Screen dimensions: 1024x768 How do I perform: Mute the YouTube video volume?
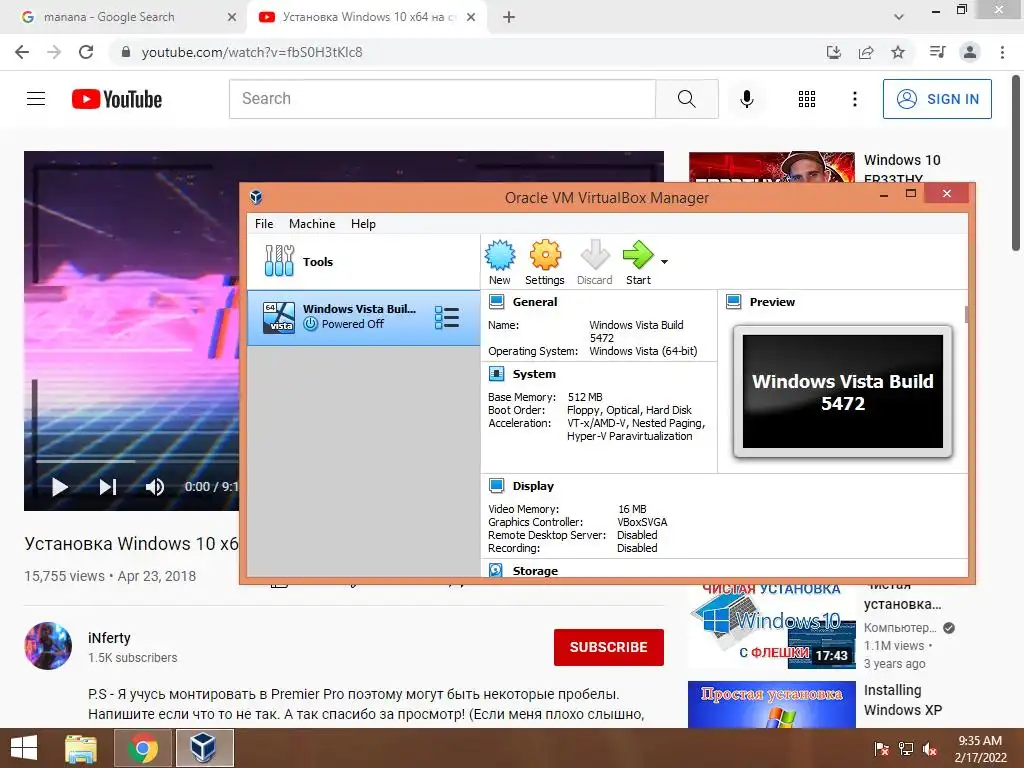click(x=155, y=487)
